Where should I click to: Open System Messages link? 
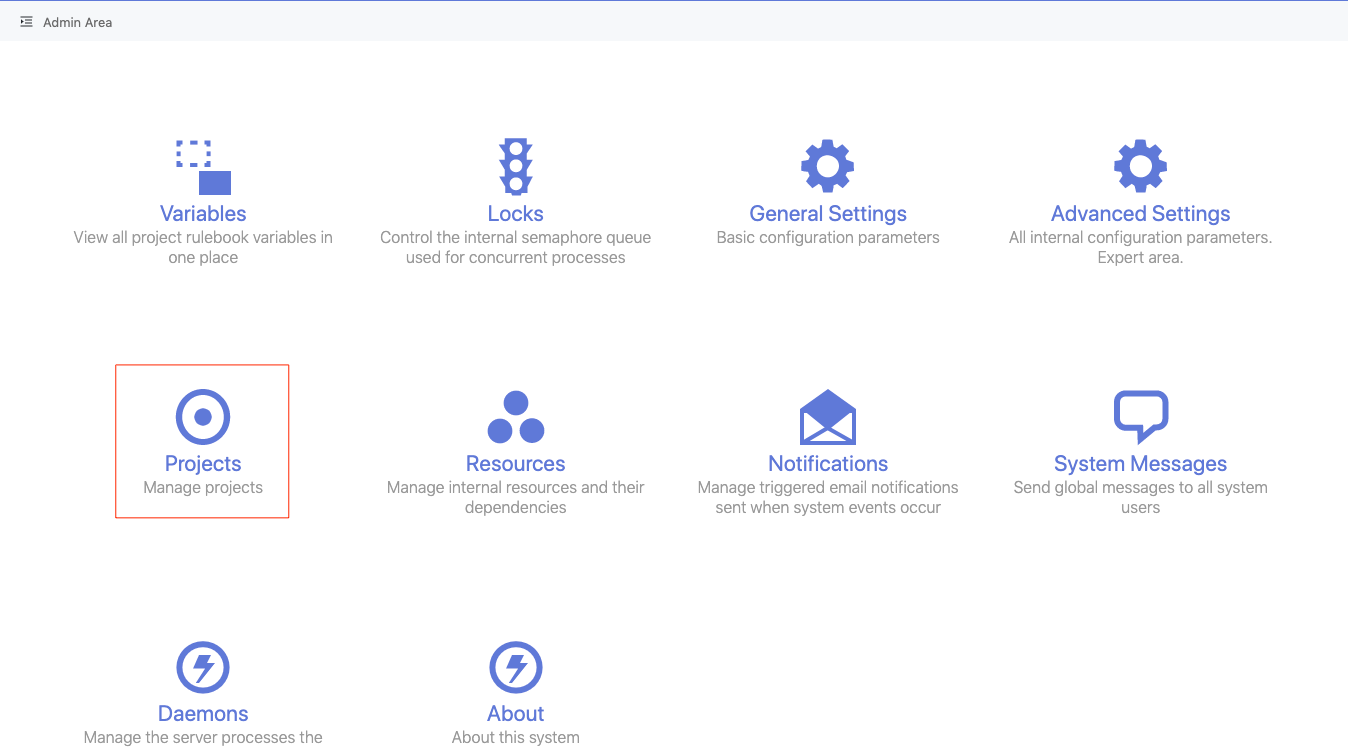click(1141, 463)
